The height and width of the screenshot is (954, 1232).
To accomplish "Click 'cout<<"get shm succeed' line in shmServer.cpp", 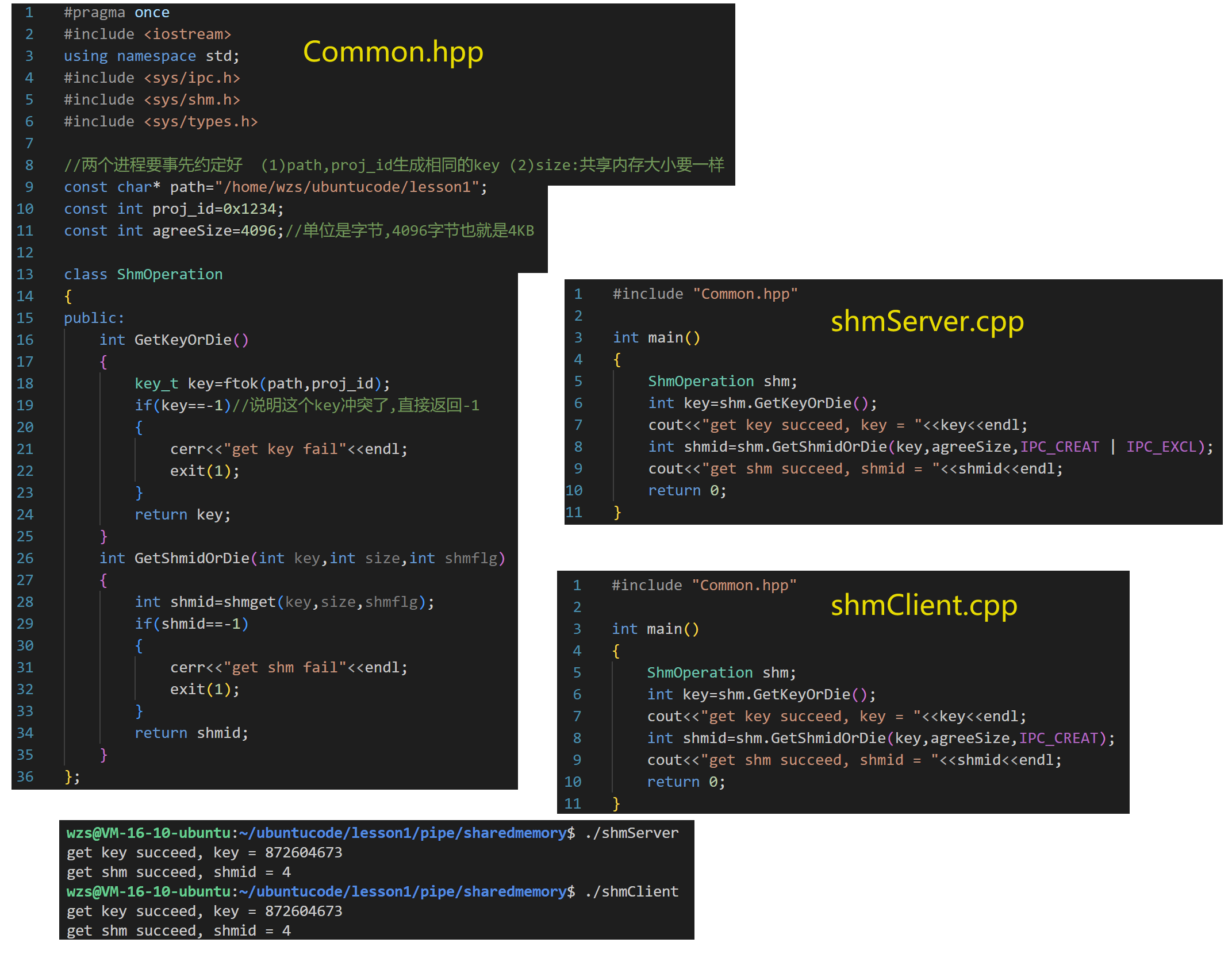I will pyautogui.click(x=856, y=469).
